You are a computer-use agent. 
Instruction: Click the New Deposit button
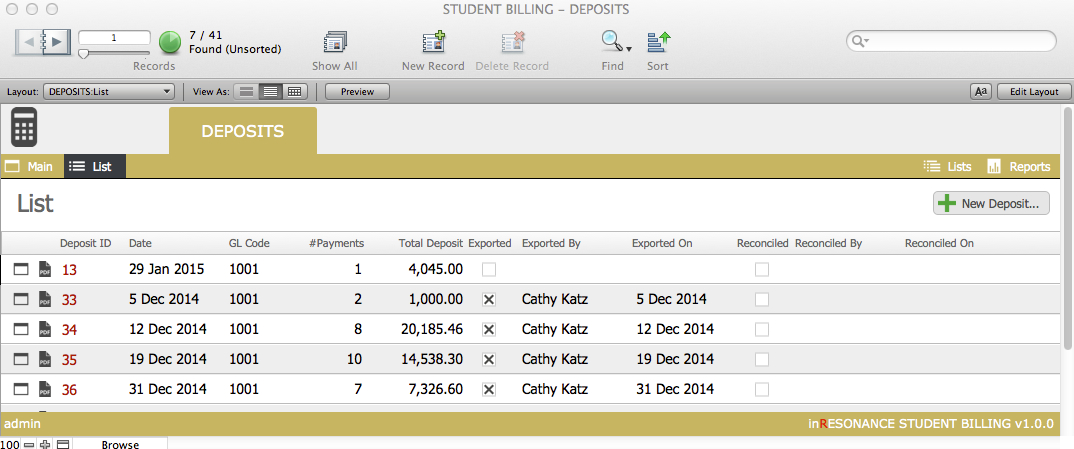pyautogui.click(x=991, y=204)
